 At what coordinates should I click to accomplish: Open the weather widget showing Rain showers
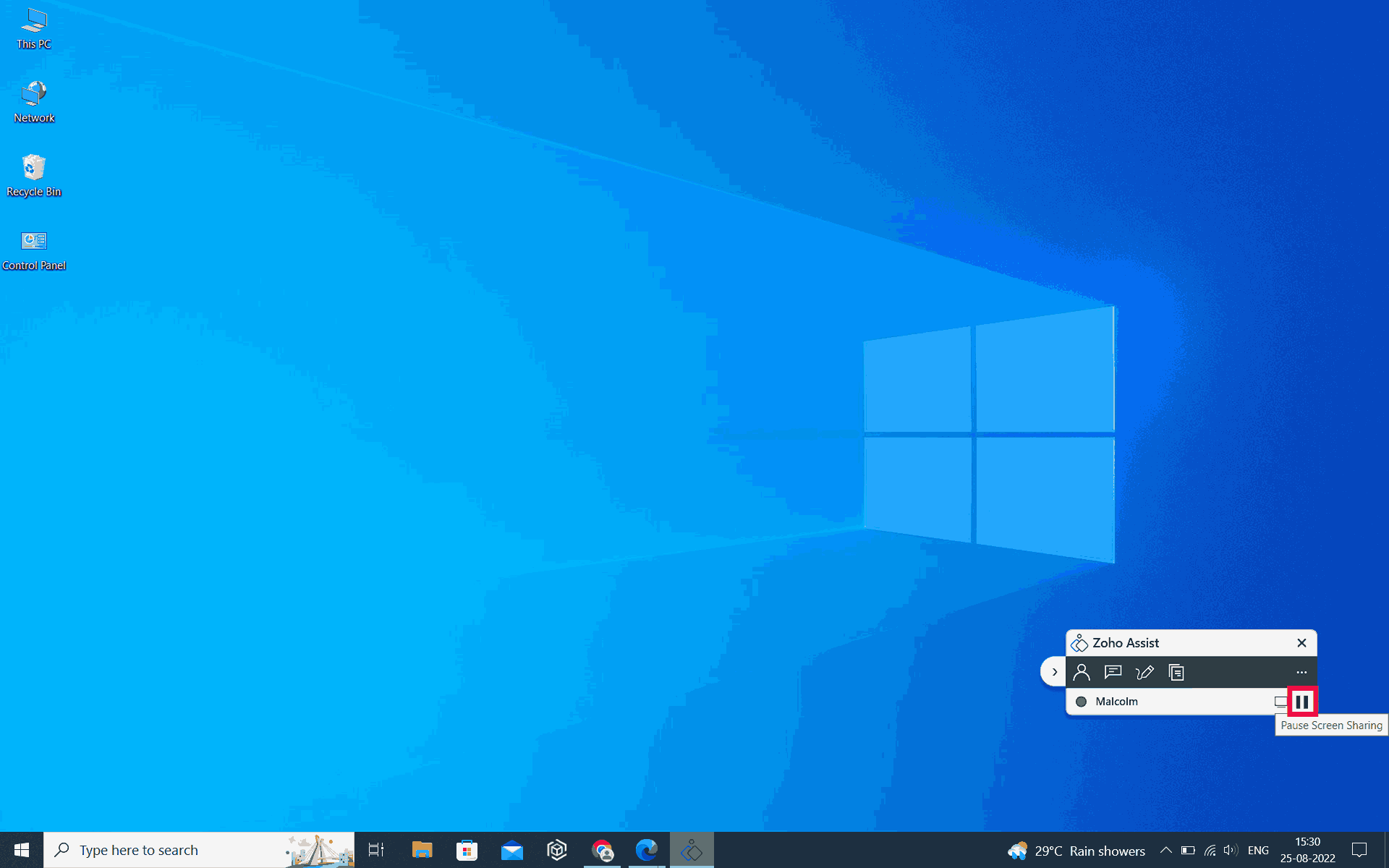[1076, 851]
